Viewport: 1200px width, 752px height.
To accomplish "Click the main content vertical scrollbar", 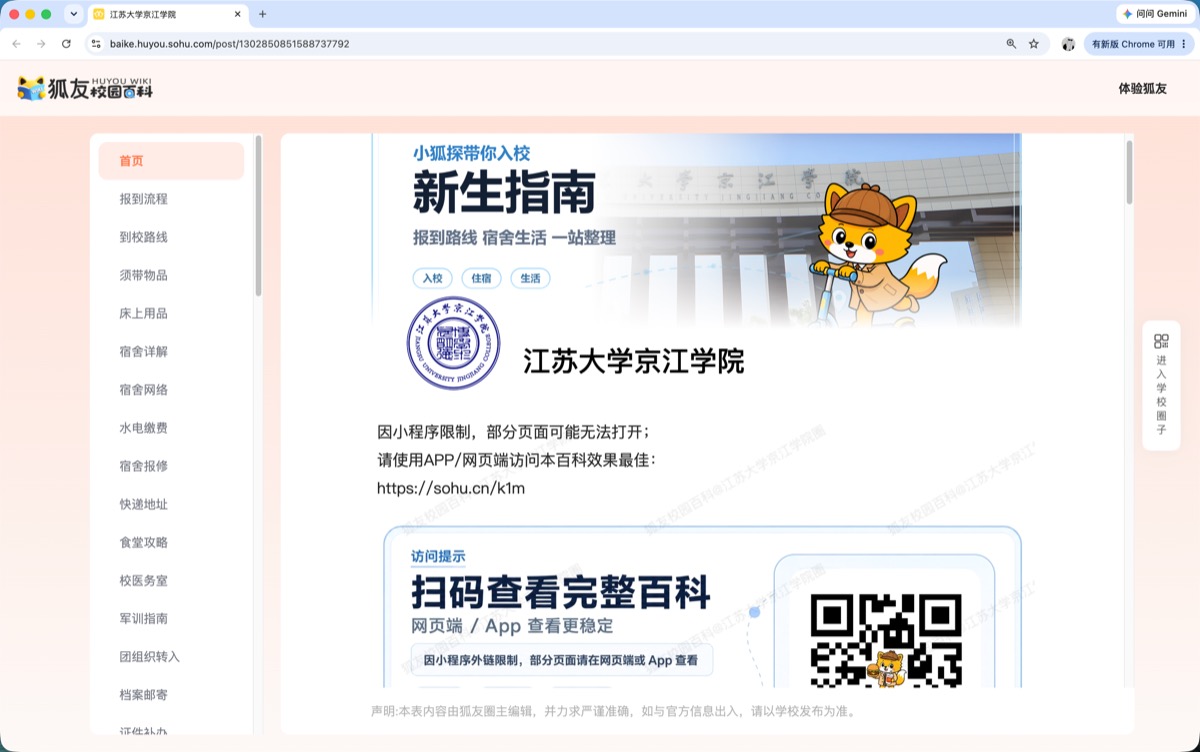I will click(x=1130, y=172).
